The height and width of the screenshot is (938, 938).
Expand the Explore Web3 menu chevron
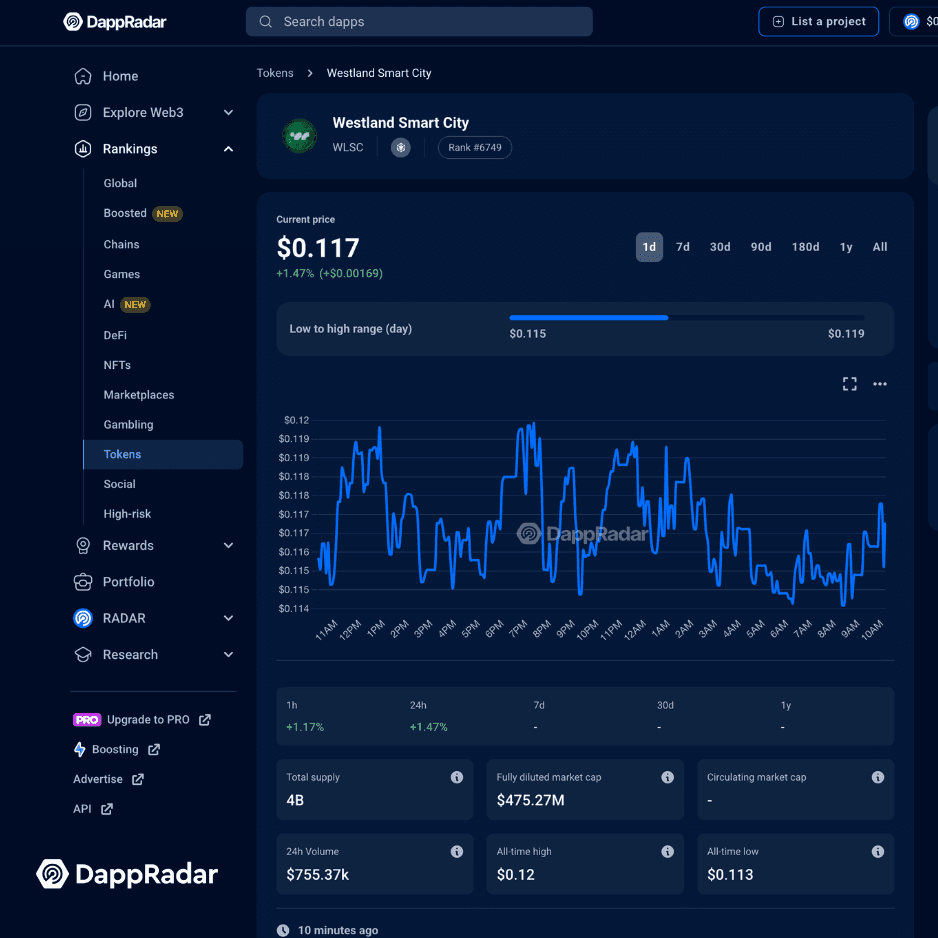(228, 112)
